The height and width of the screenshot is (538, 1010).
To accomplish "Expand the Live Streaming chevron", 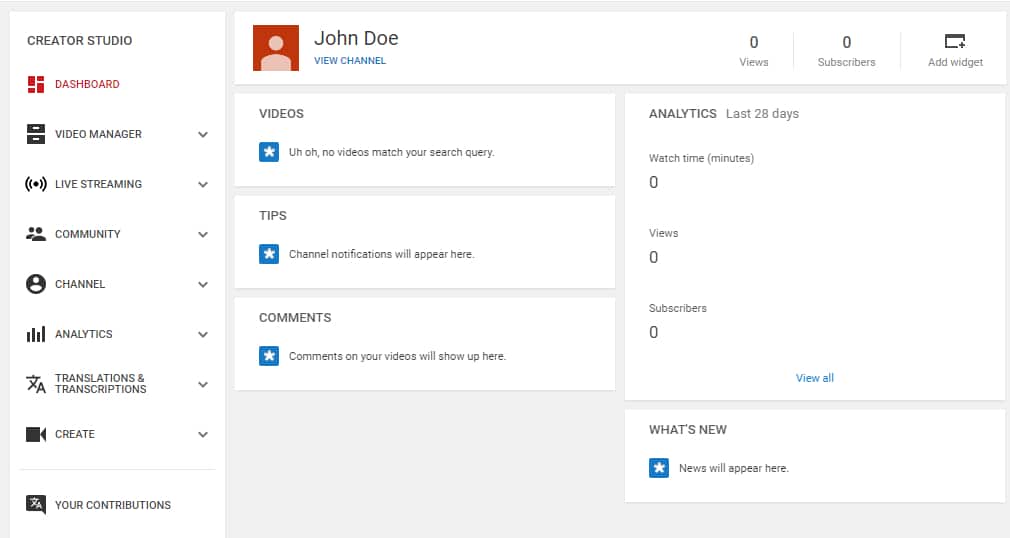I will pyautogui.click(x=203, y=185).
